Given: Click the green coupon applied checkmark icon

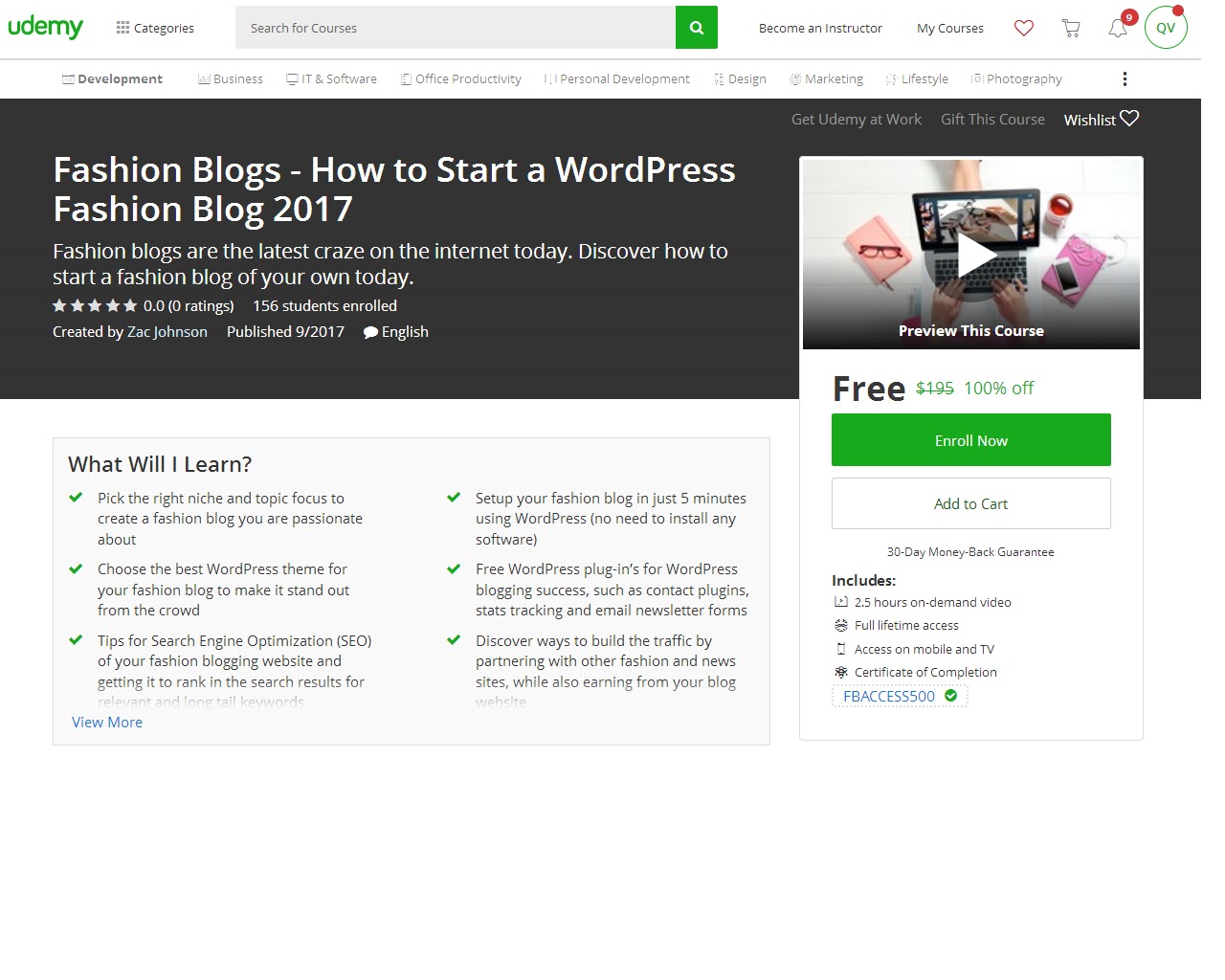Looking at the screenshot, I should click(x=950, y=696).
